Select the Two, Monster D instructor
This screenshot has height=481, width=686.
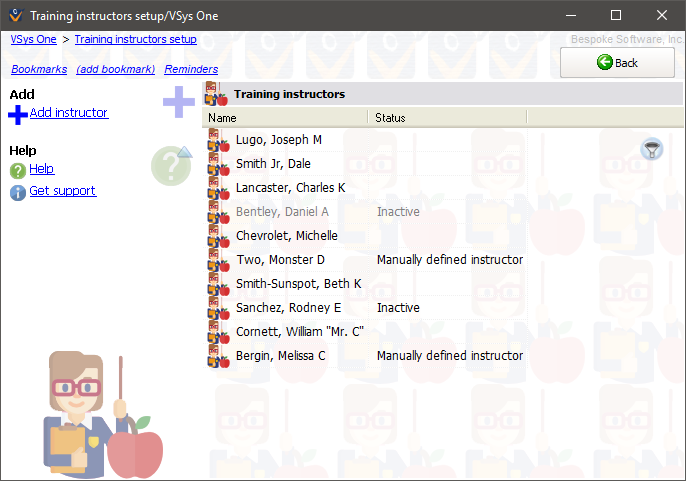point(280,260)
